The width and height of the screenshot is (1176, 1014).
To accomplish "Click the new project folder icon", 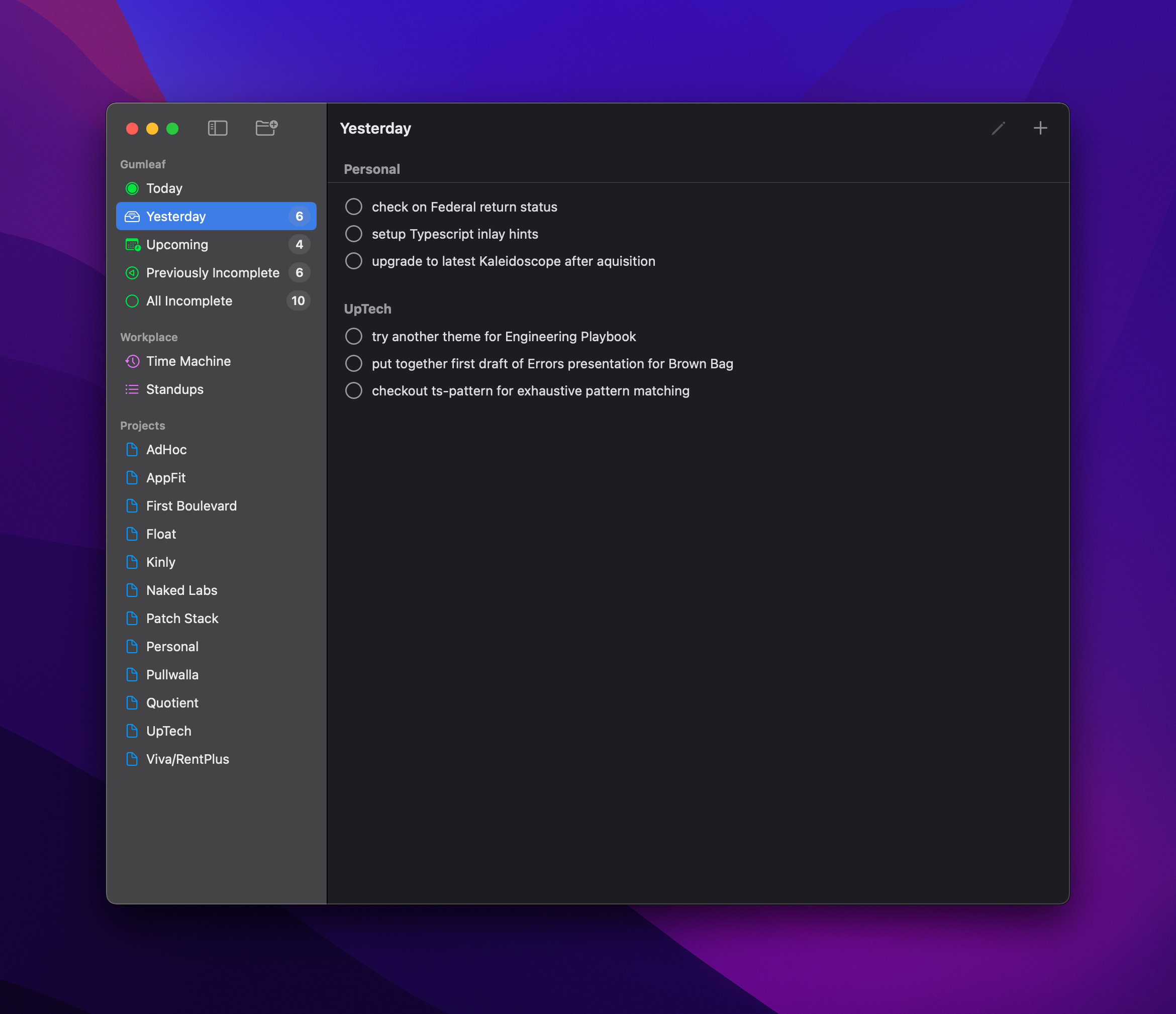I will tap(266, 128).
